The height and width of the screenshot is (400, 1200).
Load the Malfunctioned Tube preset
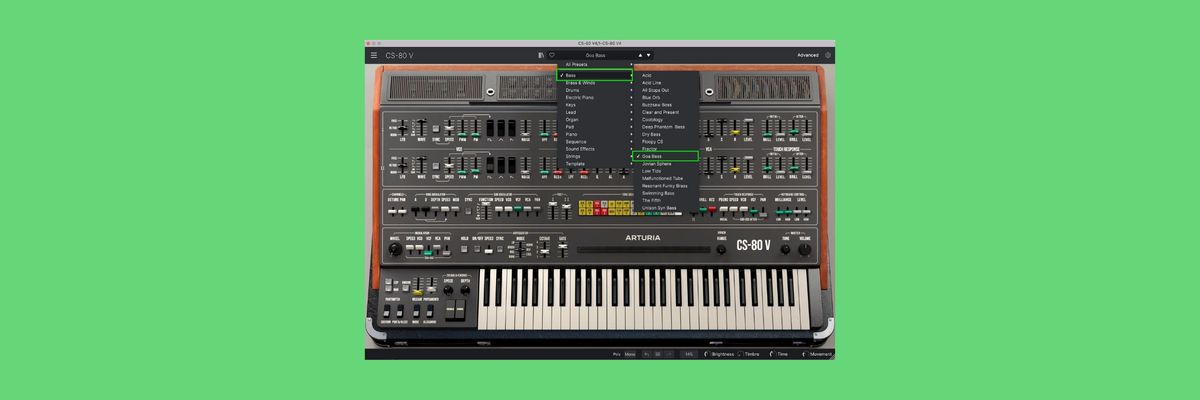click(665, 178)
